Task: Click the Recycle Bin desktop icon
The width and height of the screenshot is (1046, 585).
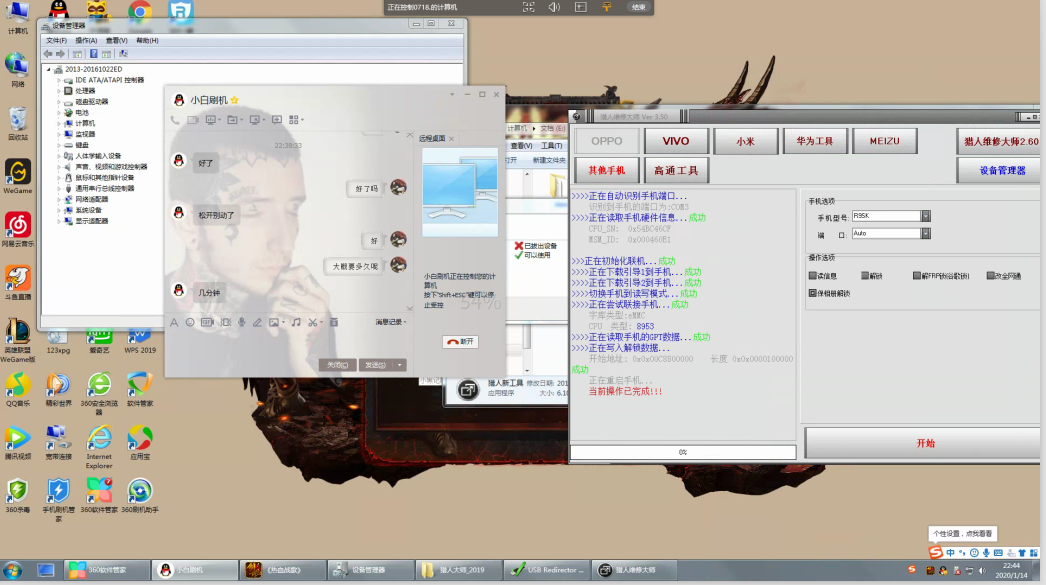Action: coord(17,123)
